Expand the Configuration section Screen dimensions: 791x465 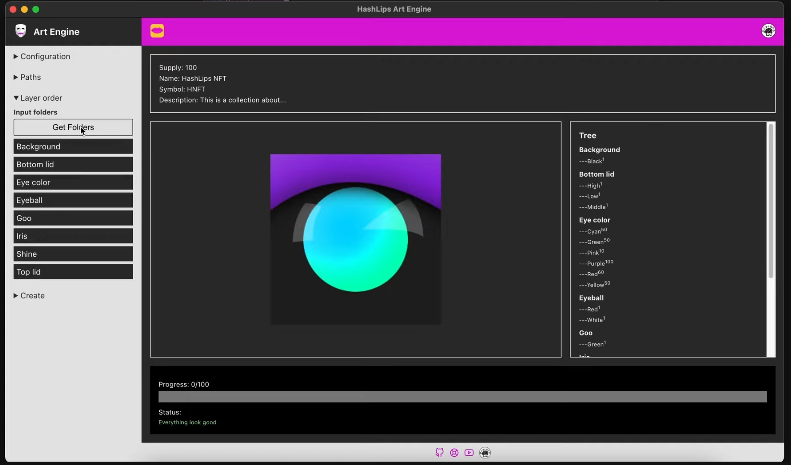click(x=42, y=56)
